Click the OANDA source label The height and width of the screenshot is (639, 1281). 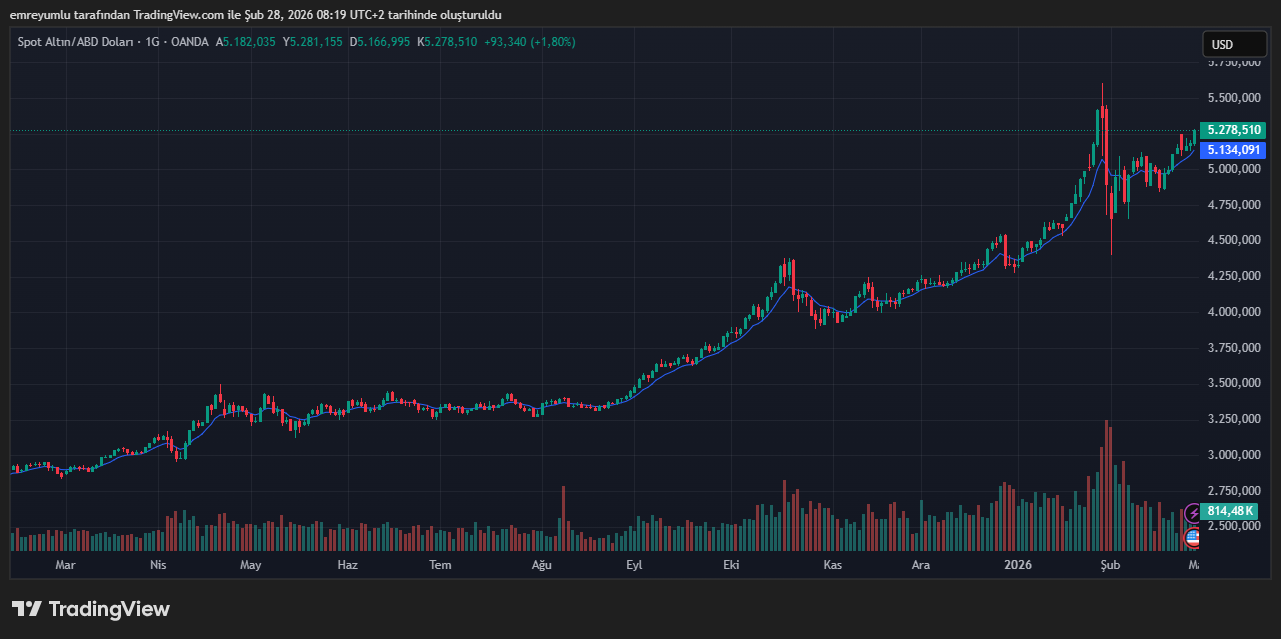(188, 42)
